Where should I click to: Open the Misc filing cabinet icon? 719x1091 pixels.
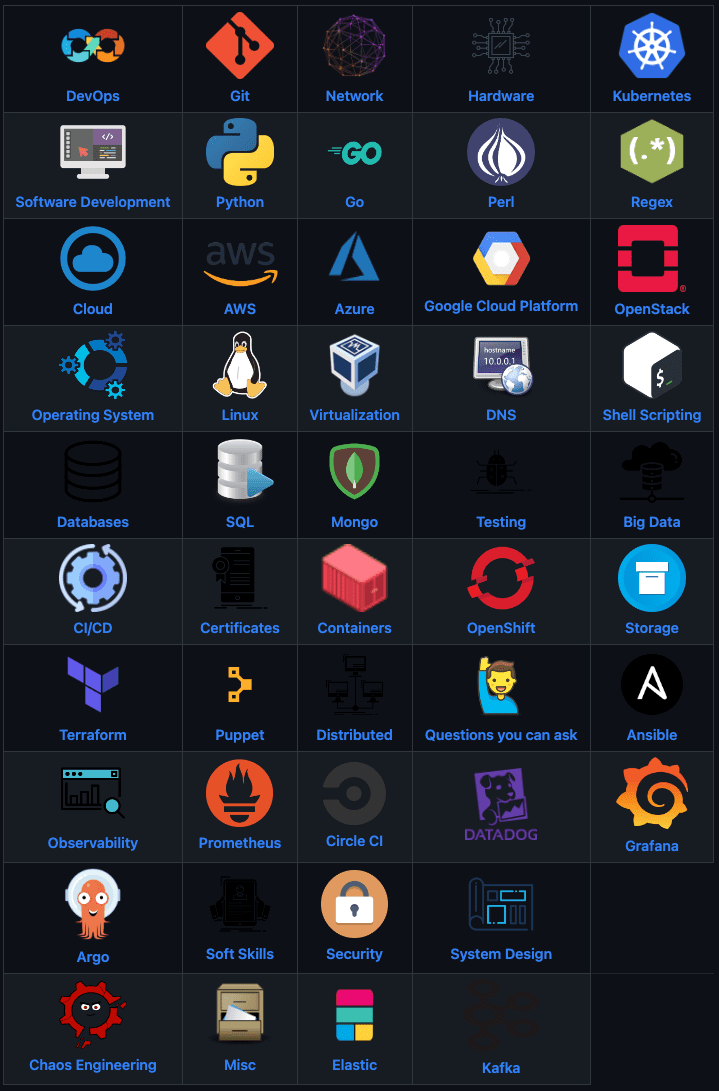239,1012
